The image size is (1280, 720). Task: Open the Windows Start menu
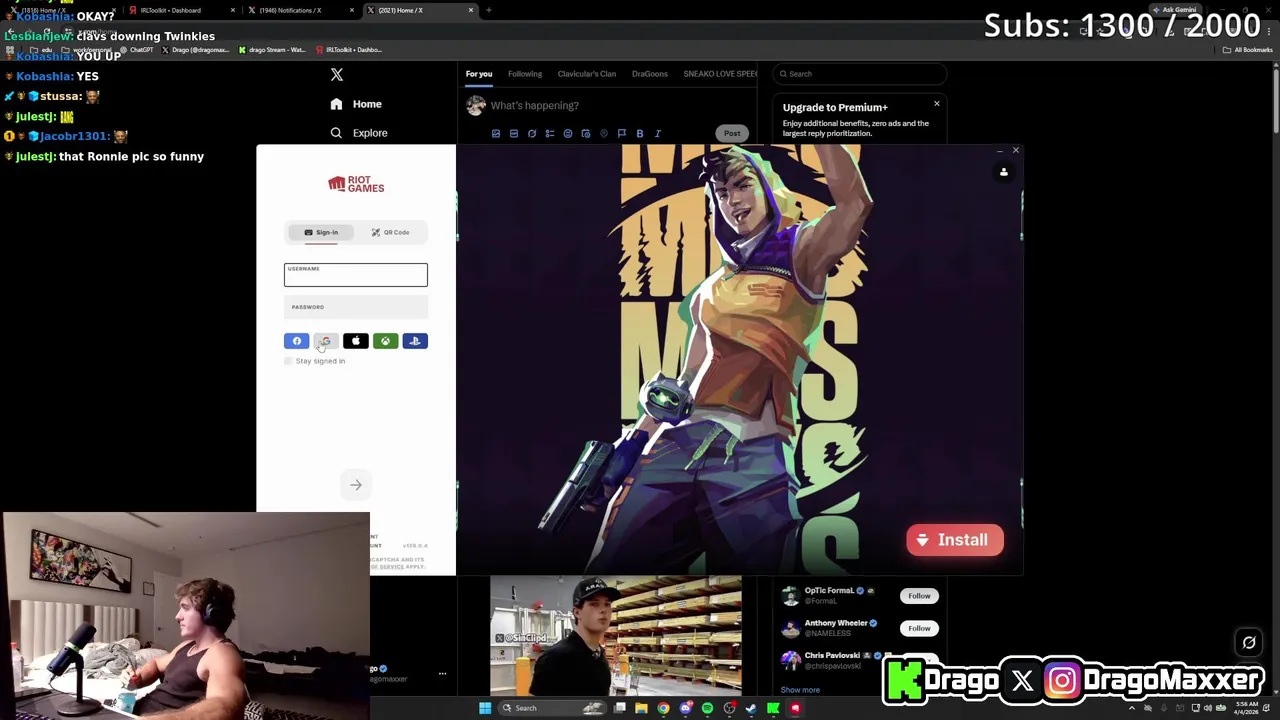point(485,708)
